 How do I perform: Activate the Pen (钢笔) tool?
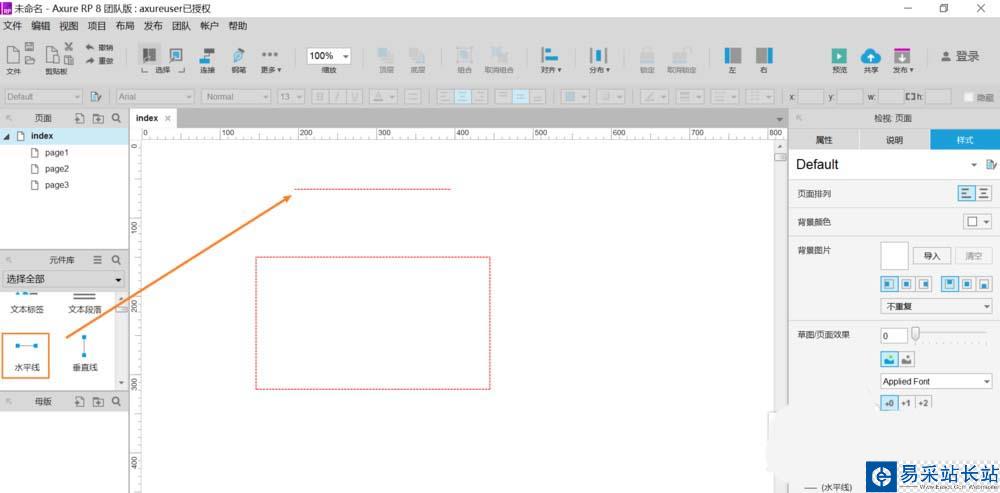(239, 61)
